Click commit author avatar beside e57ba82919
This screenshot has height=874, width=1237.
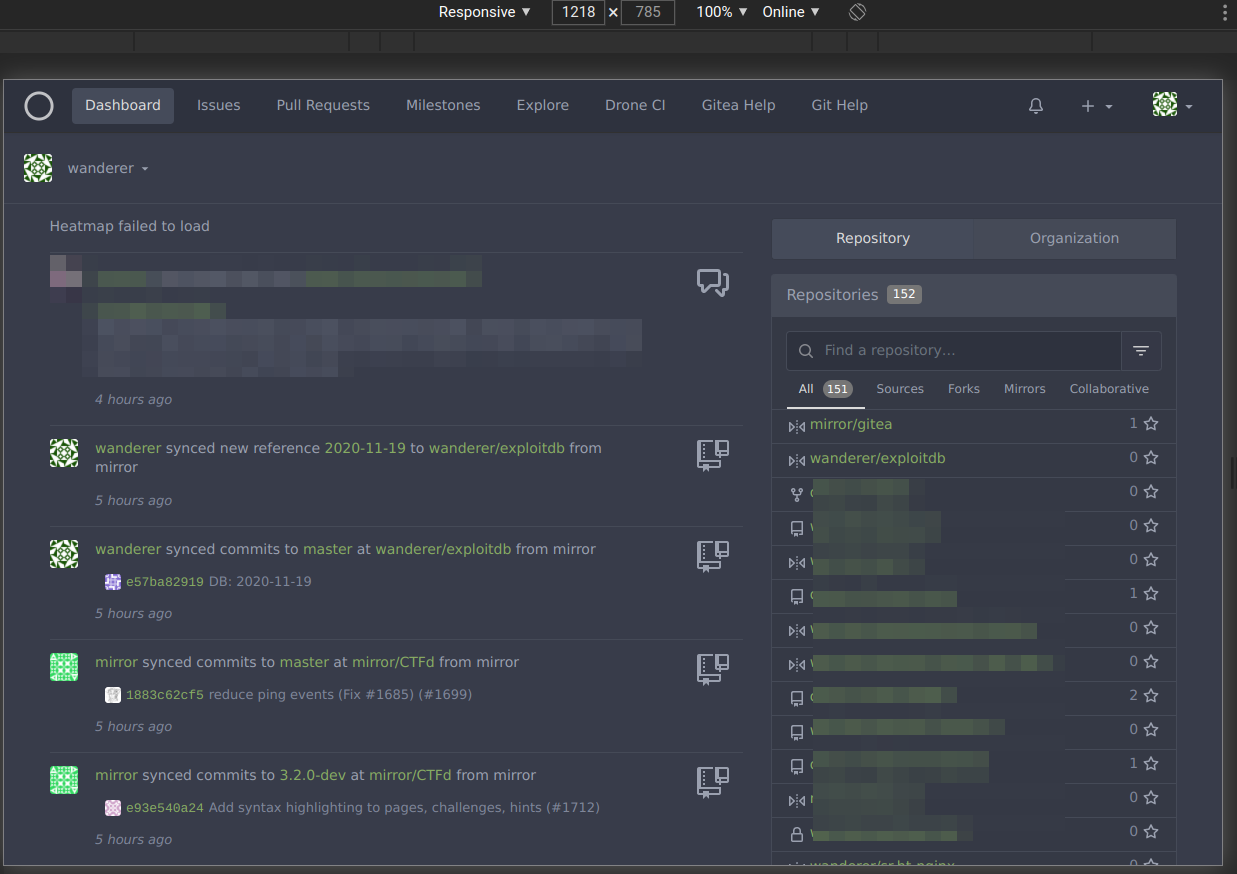click(x=113, y=582)
